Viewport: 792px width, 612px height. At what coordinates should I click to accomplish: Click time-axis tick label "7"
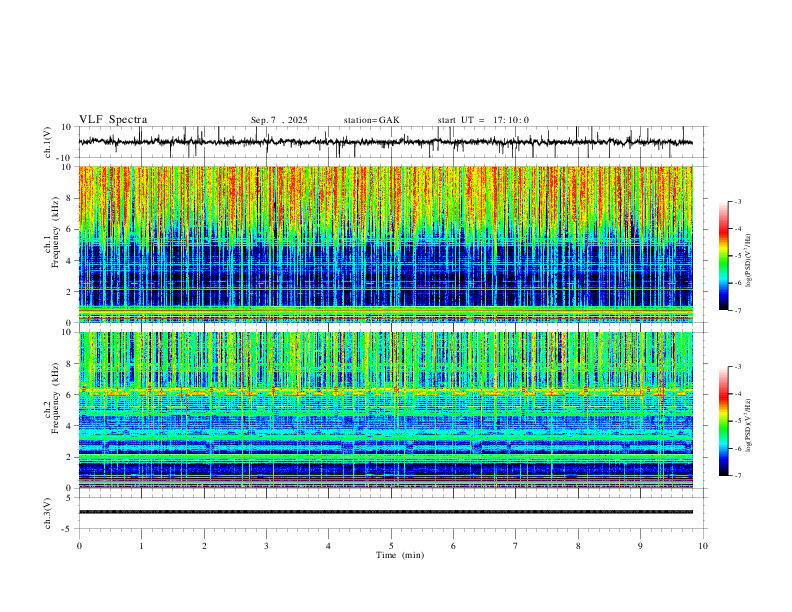(x=516, y=546)
